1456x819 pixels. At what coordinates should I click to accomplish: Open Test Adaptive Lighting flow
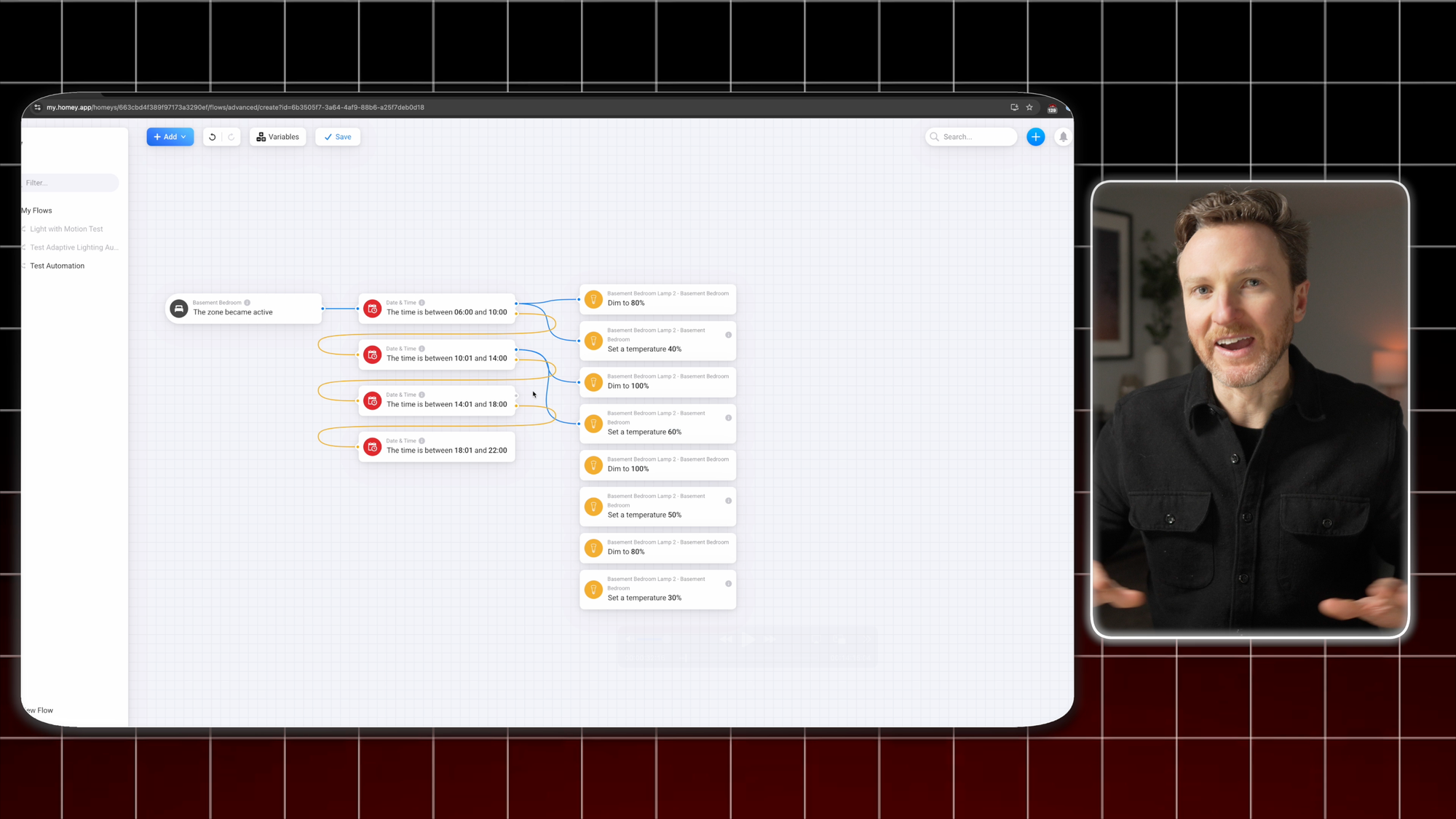[74, 248]
